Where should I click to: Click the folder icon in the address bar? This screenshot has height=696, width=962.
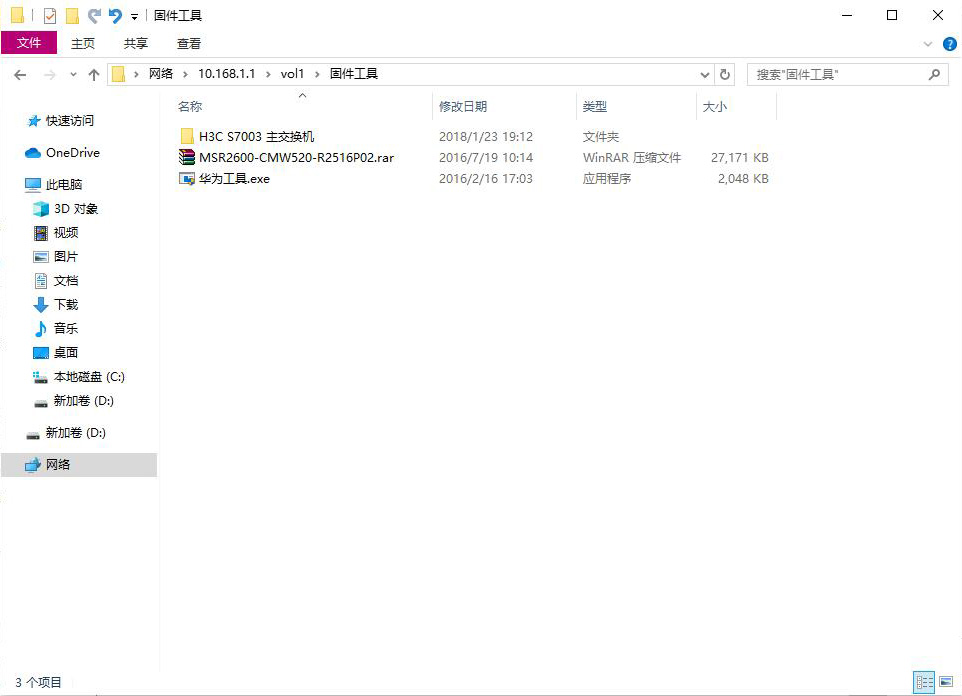[118, 73]
